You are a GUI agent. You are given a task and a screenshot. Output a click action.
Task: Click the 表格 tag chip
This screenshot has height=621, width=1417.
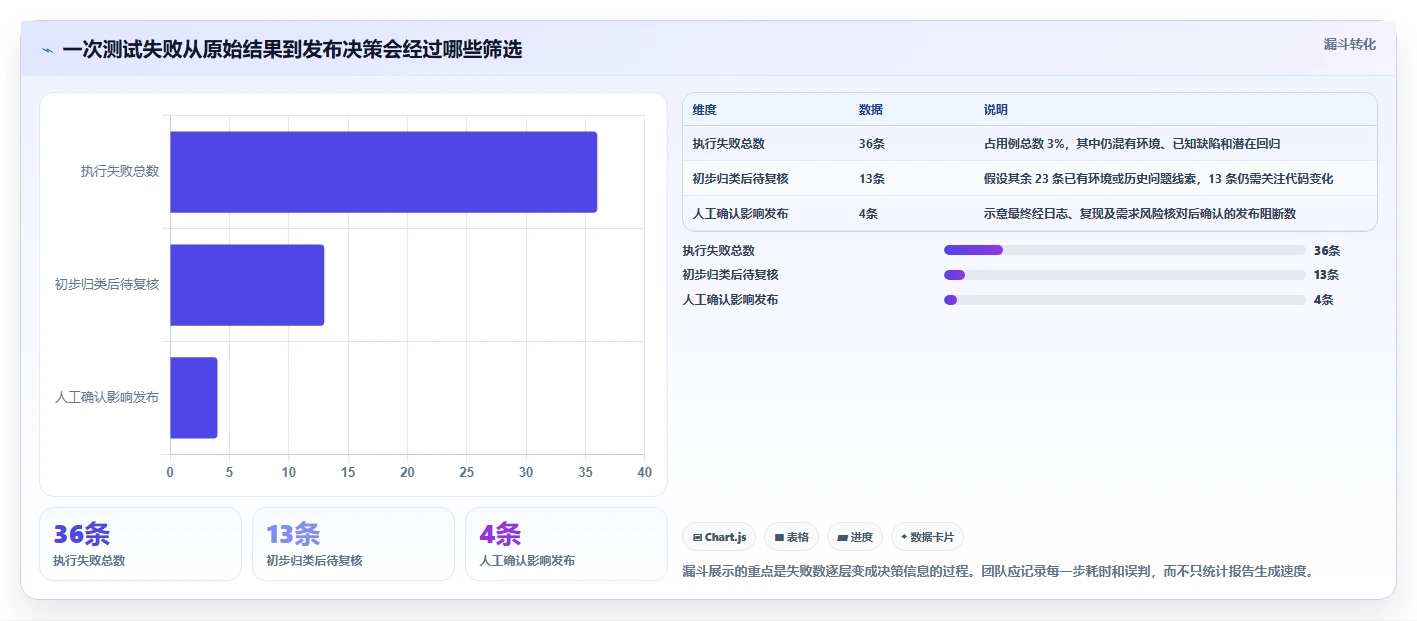click(791, 537)
